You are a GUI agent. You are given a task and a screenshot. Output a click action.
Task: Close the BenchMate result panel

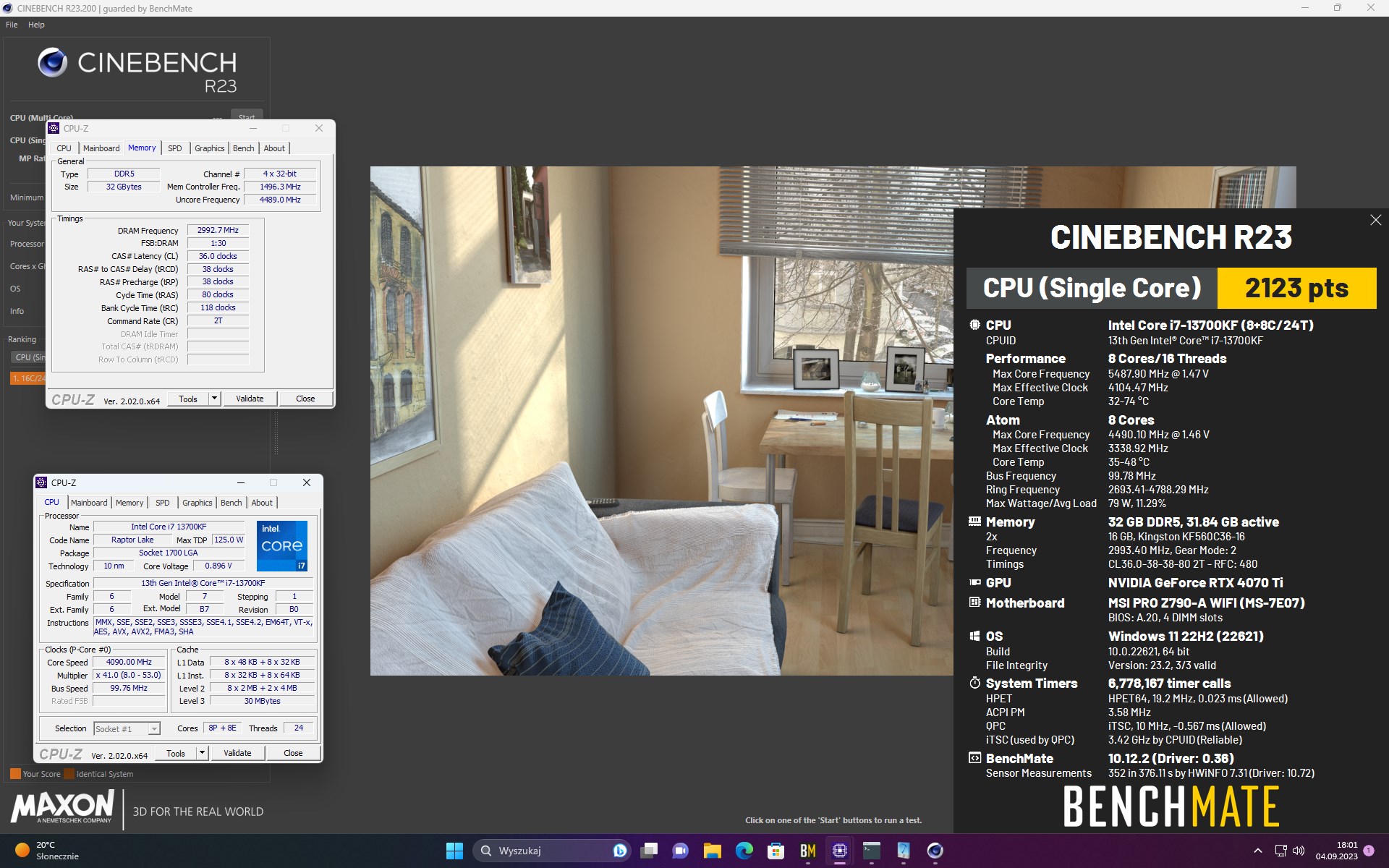(1375, 220)
